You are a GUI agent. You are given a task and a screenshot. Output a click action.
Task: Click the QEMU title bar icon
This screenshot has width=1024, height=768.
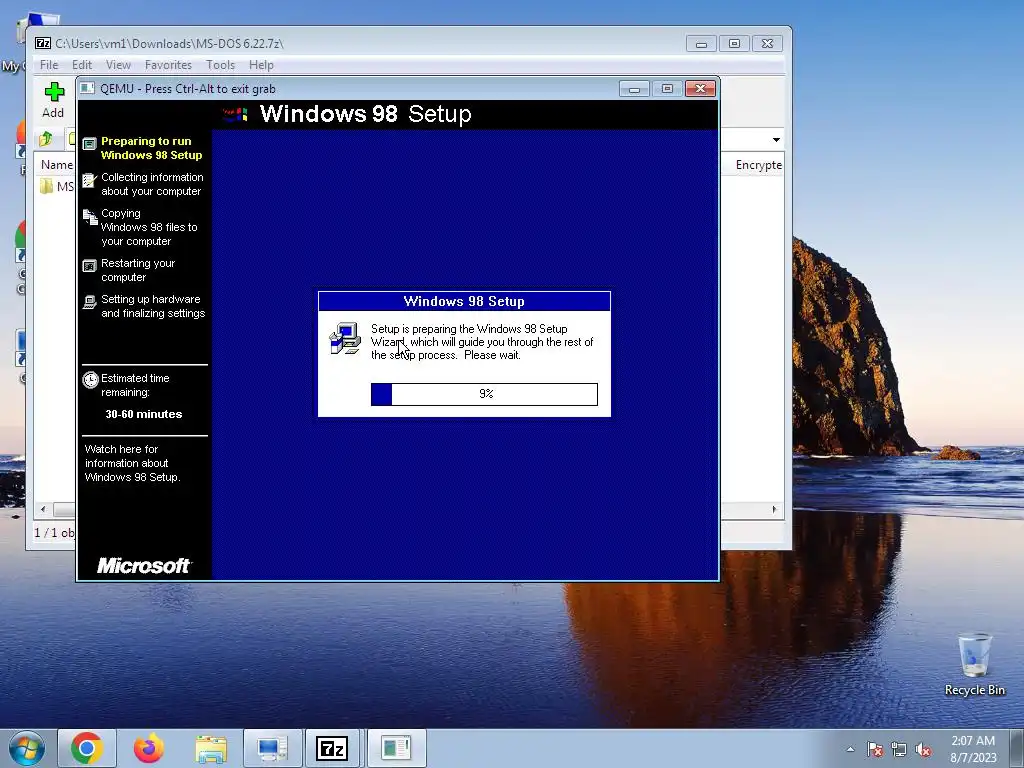(88, 88)
